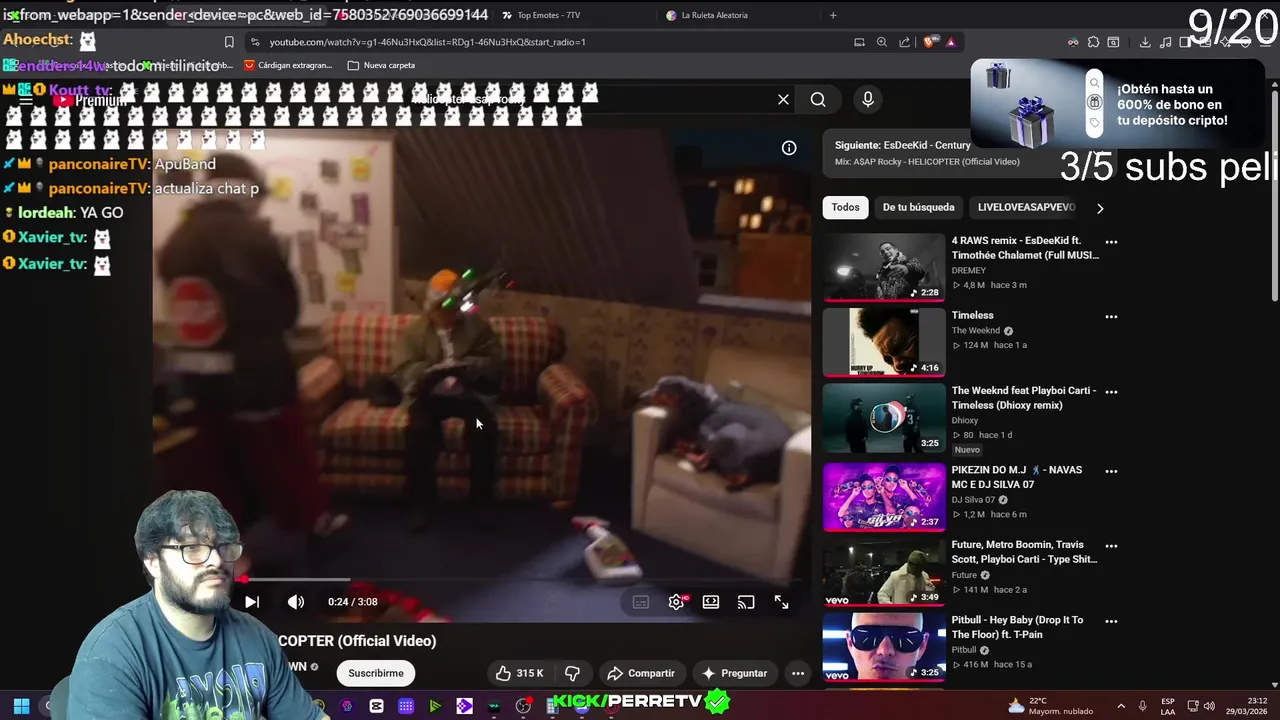The image size is (1280, 720).
Task: Show the info card on the video
Action: coord(789,148)
